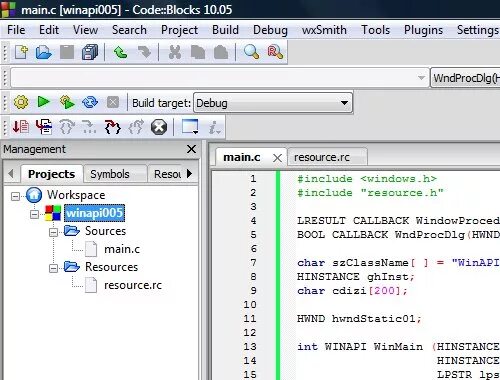The height and width of the screenshot is (380, 500).
Task: Click the Stop debugger icon
Action: [159, 127]
